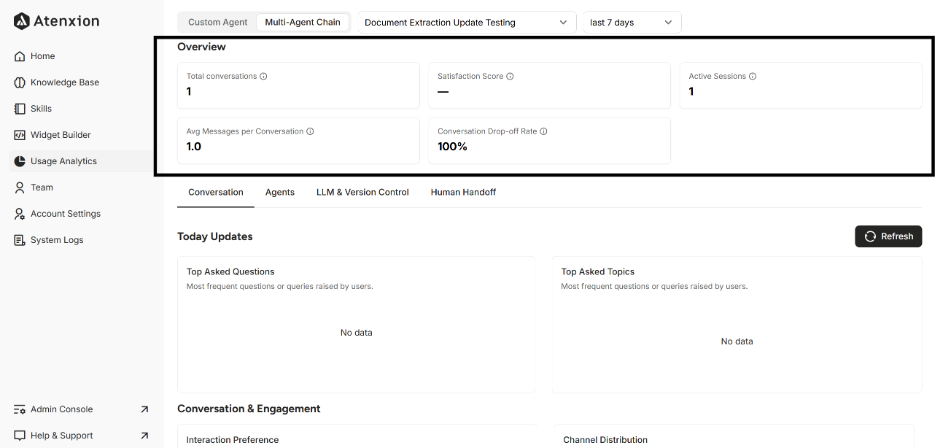Click the Satisfaction Score card

point(549,85)
